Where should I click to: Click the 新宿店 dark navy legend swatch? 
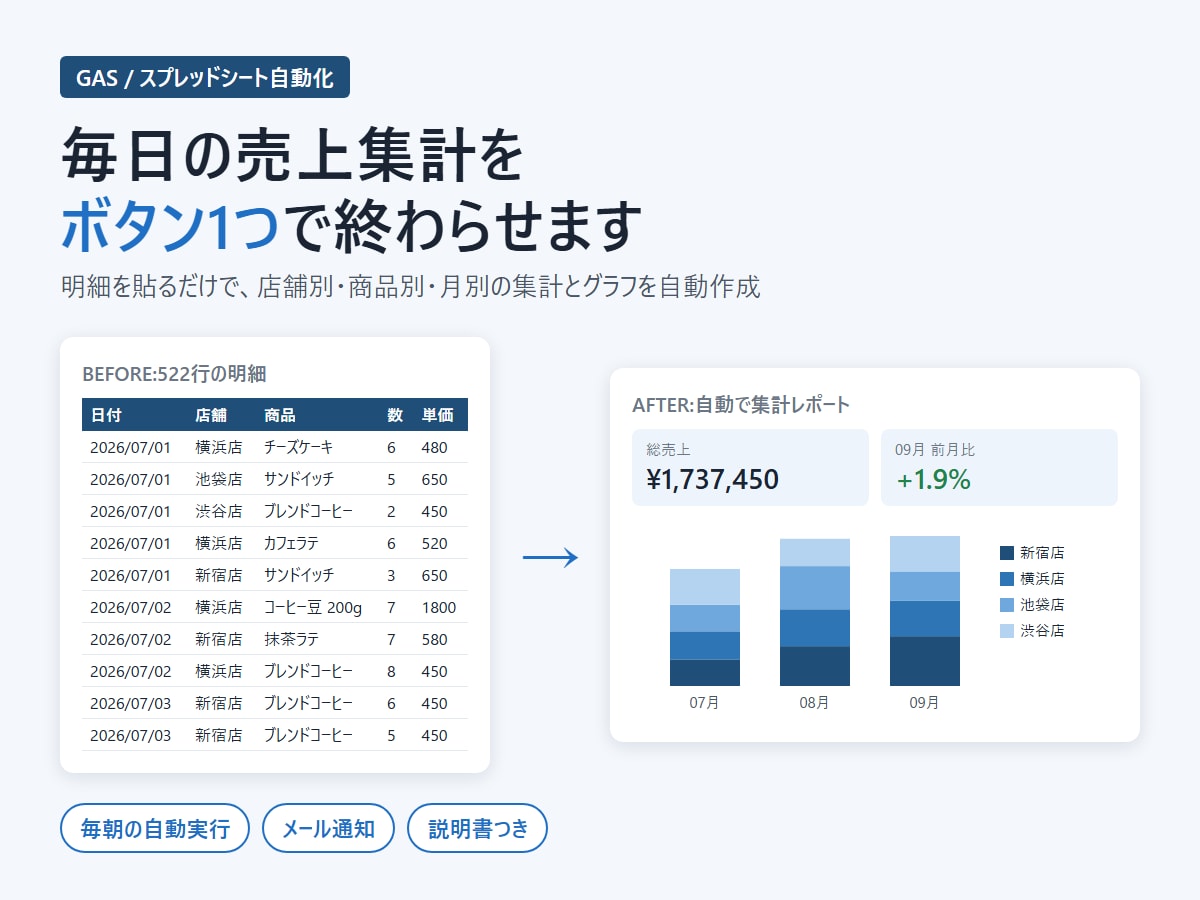click(x=1007, y=552)
